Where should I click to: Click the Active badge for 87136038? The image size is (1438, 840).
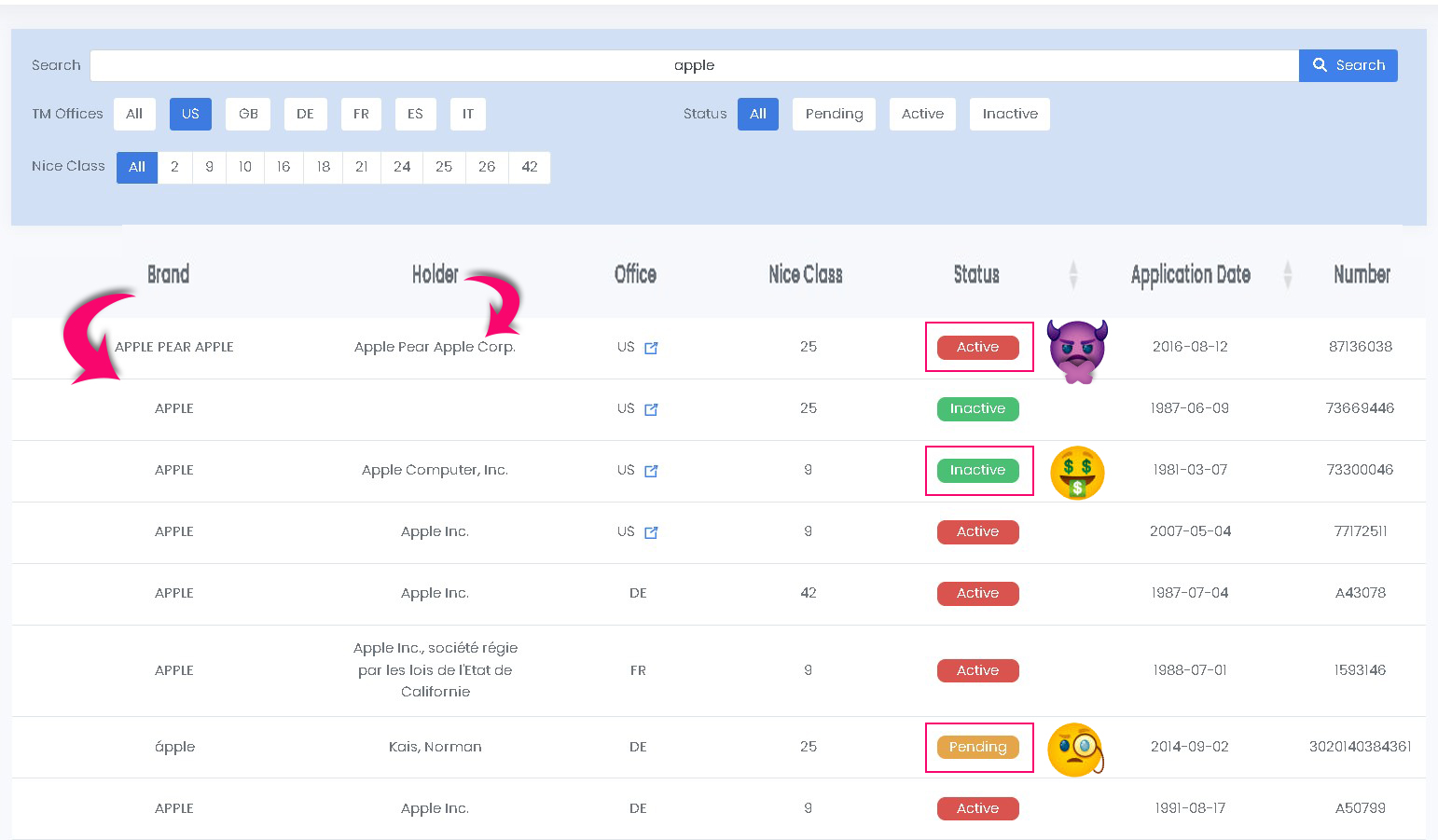[x=977, y=347]
